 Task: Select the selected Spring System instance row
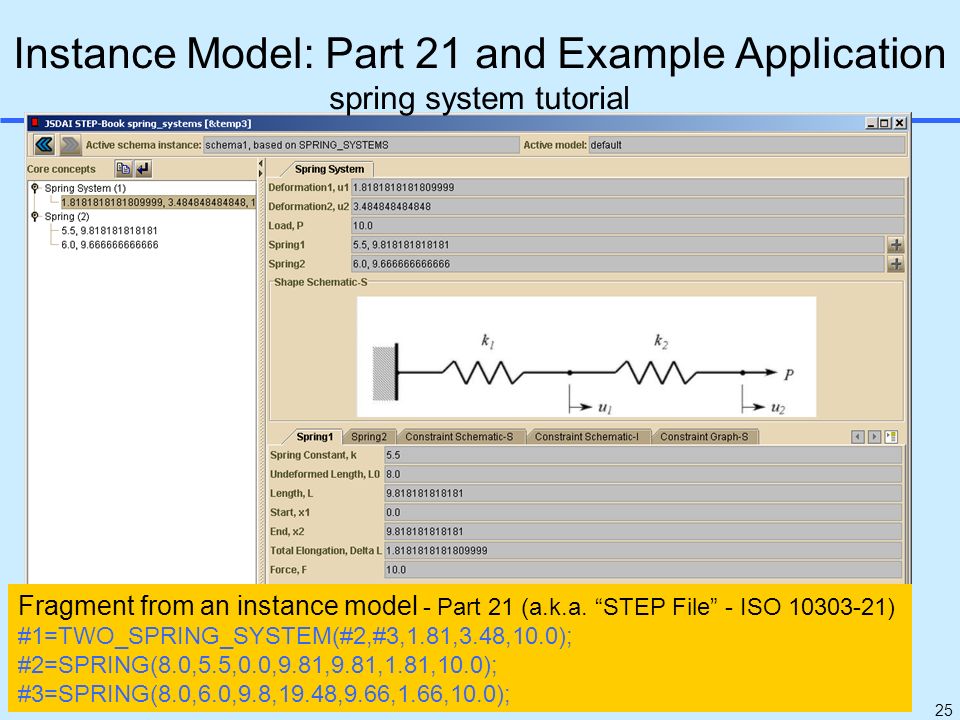pos(158,202)
